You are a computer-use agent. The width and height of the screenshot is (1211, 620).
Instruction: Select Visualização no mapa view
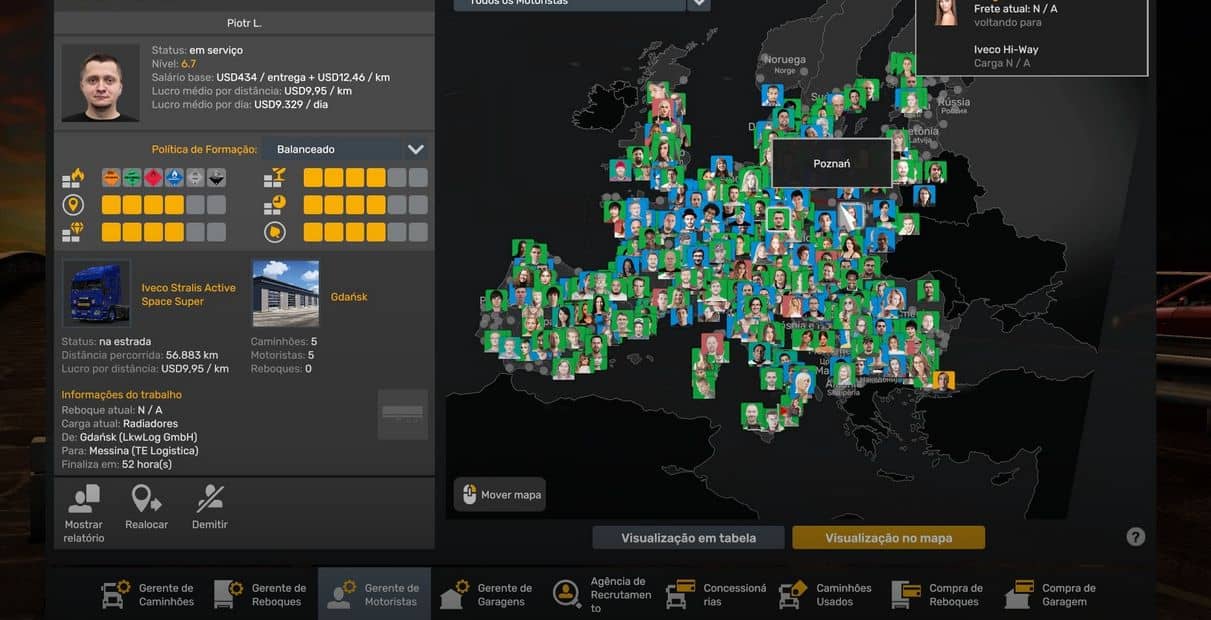[x=888, y=538]
